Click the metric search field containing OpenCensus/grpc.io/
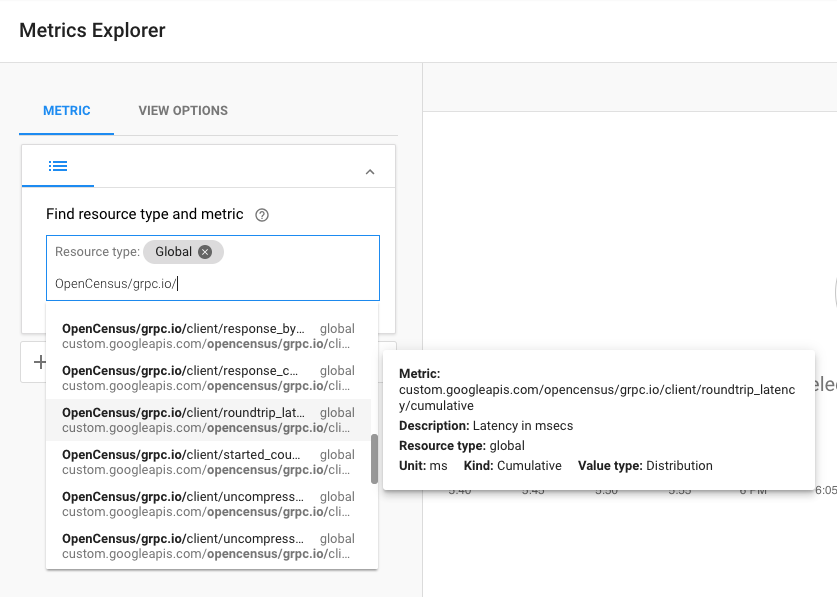The height and width of the screenshot is (597, 837). (212, 283)
